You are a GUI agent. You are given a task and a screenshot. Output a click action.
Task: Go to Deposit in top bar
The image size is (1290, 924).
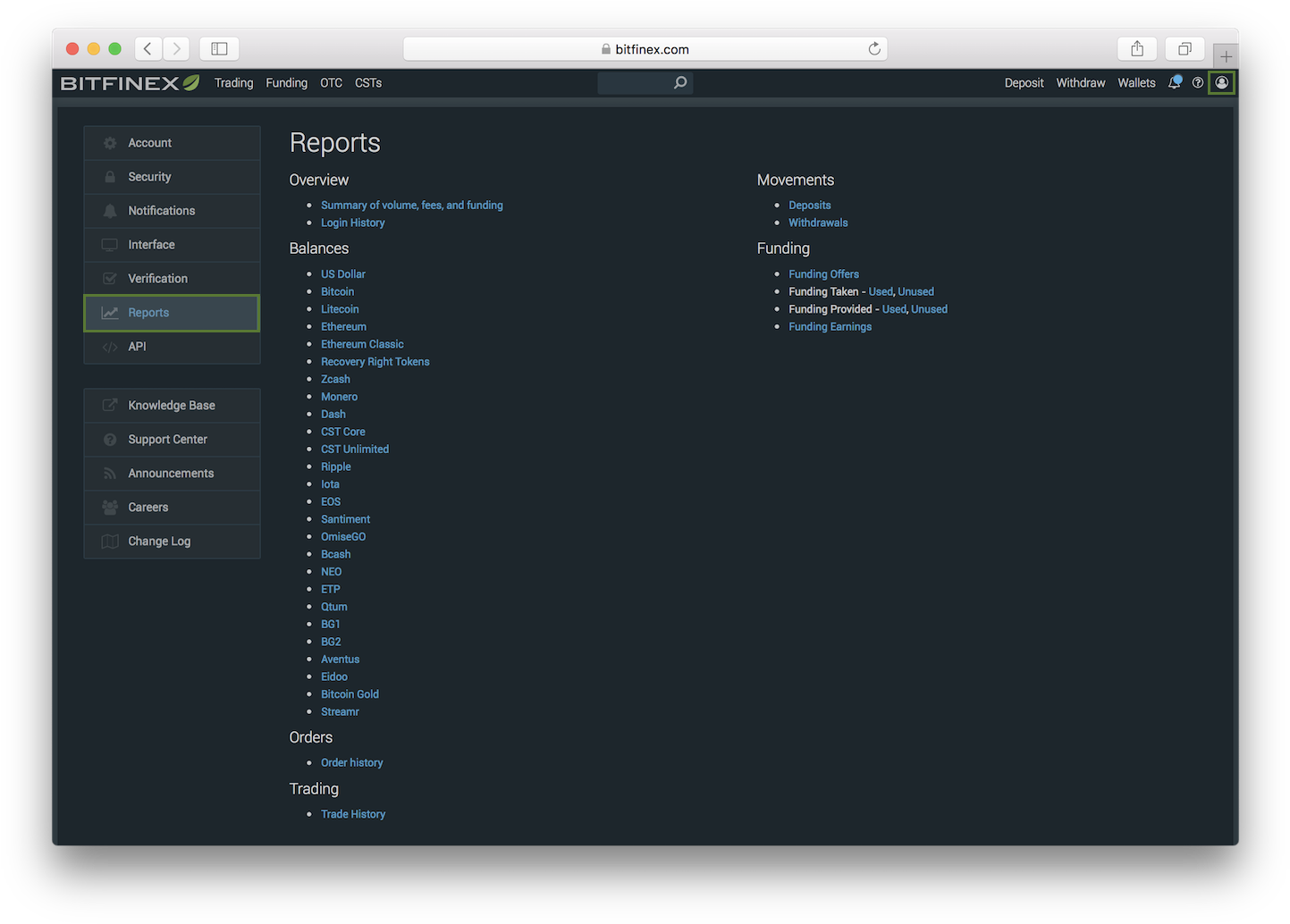pyautogui.click(x=1024, y=82)
